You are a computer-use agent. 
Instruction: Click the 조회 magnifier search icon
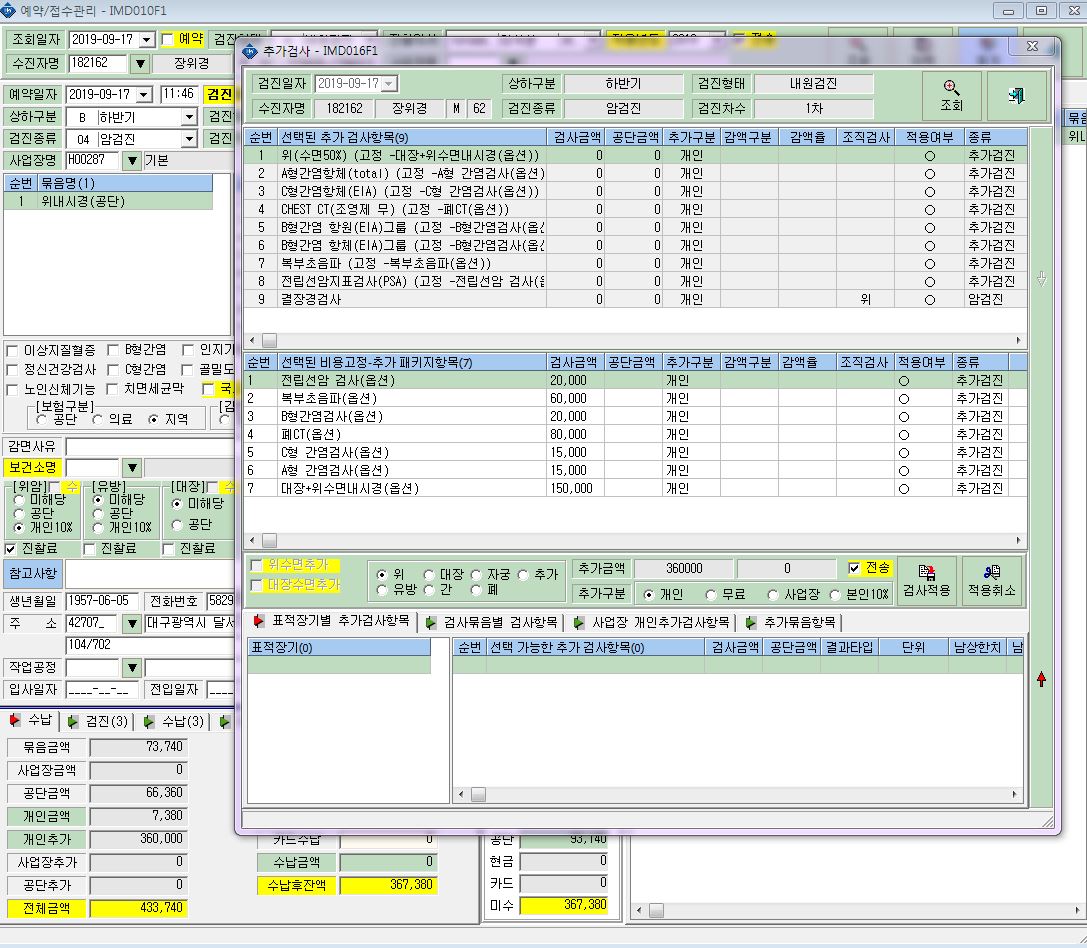(x=951, y=88)
